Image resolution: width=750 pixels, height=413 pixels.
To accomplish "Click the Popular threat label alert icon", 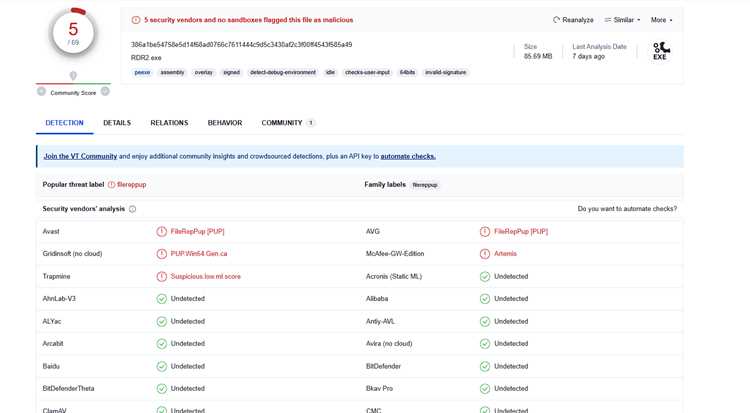I will 111,185.
